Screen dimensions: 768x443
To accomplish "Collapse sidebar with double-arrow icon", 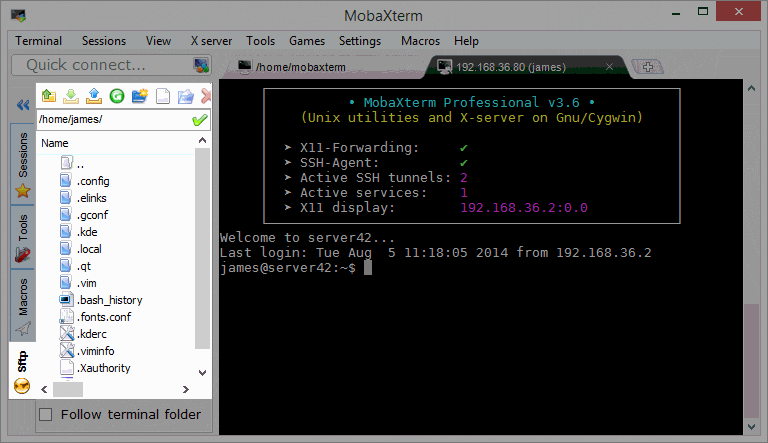I will click(23, 105).
